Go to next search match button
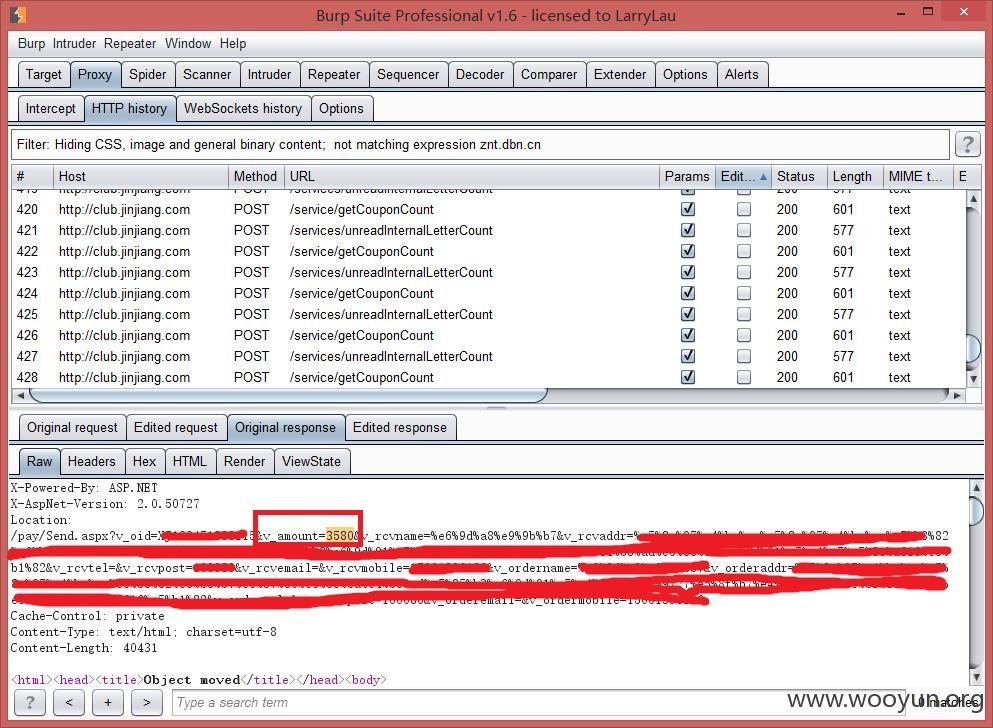 click(x=146, y=702)
